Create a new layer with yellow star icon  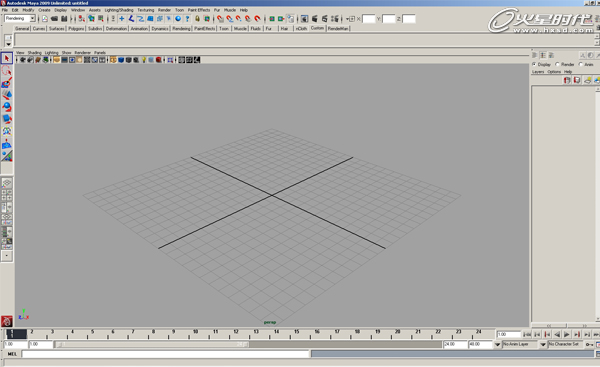[587, 80]
